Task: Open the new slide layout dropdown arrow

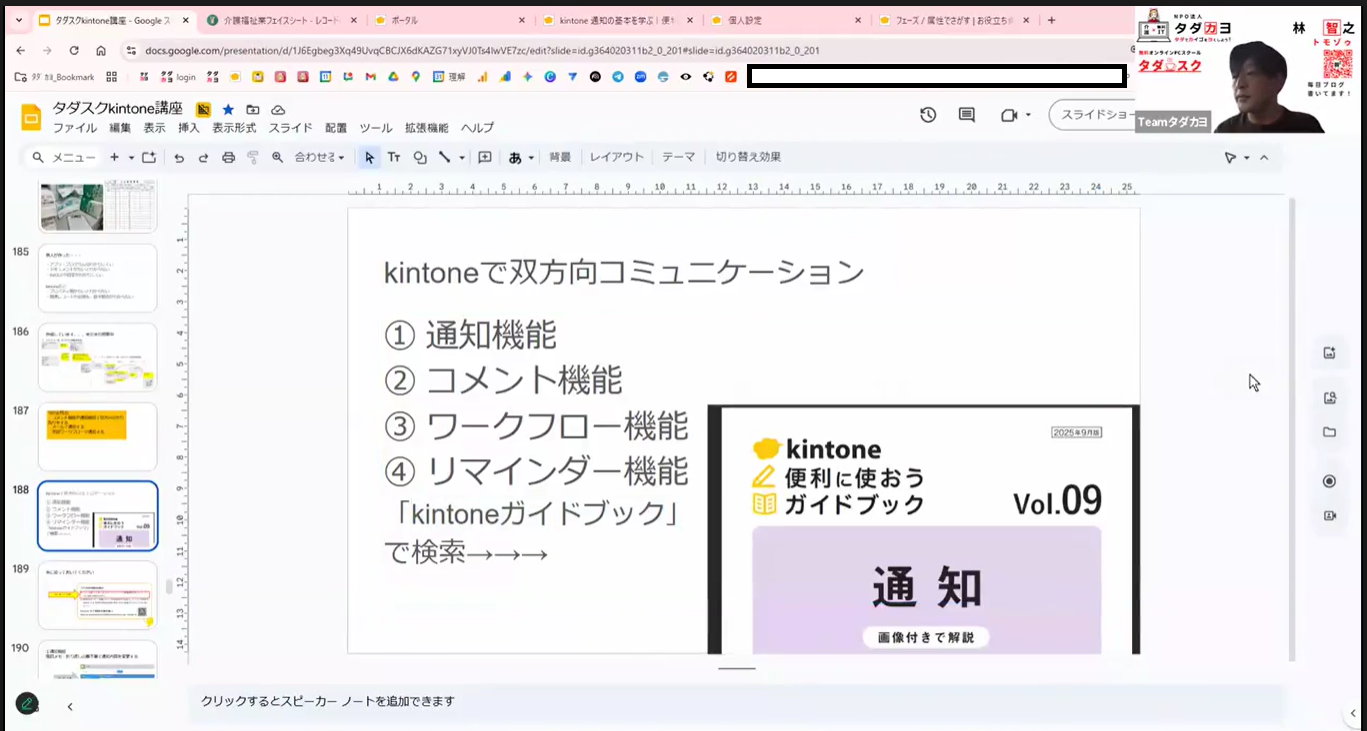Action: click(x=131, y=158)
